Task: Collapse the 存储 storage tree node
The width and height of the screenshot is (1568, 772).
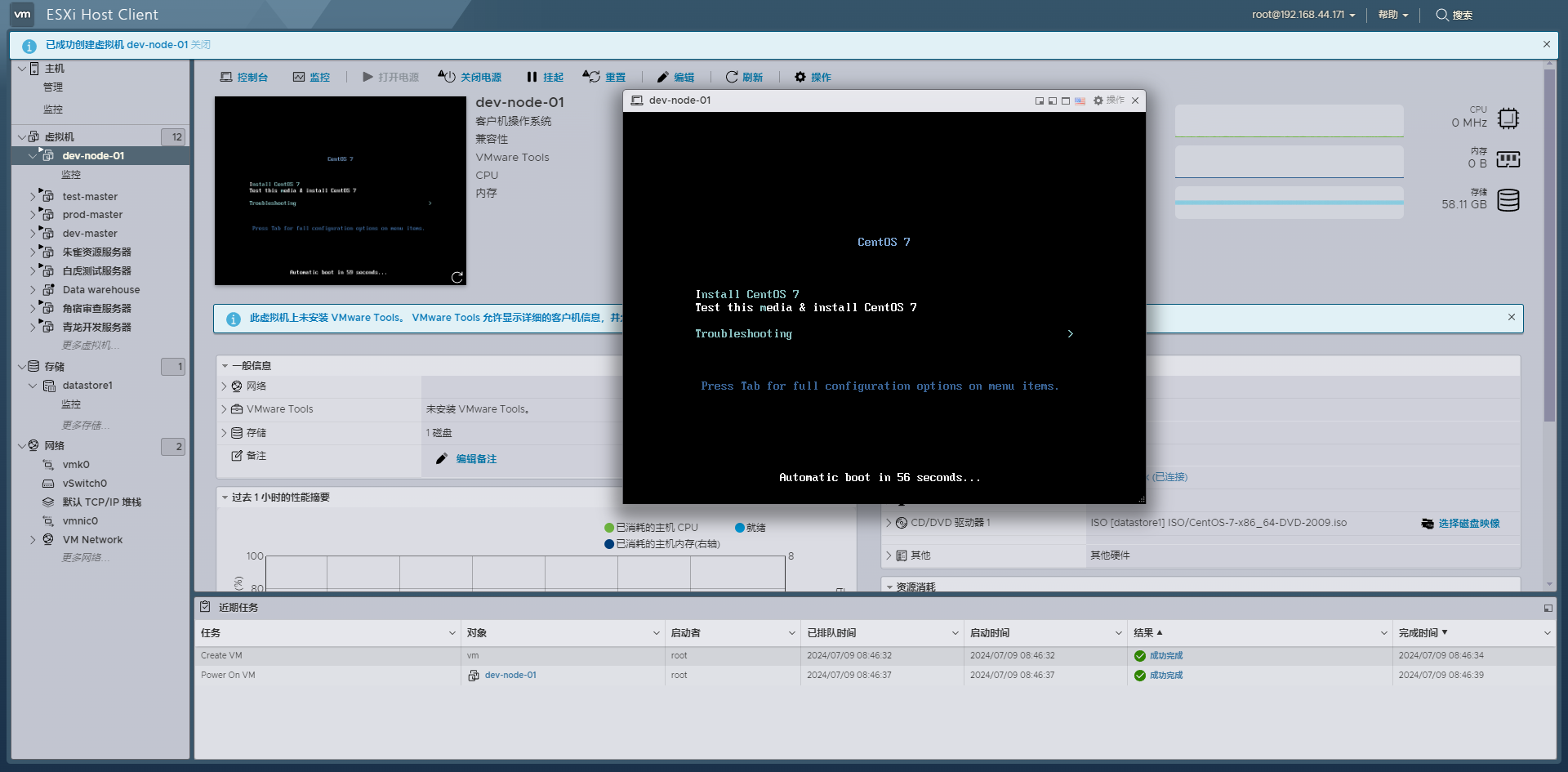Action: click(x=21, y=367)
